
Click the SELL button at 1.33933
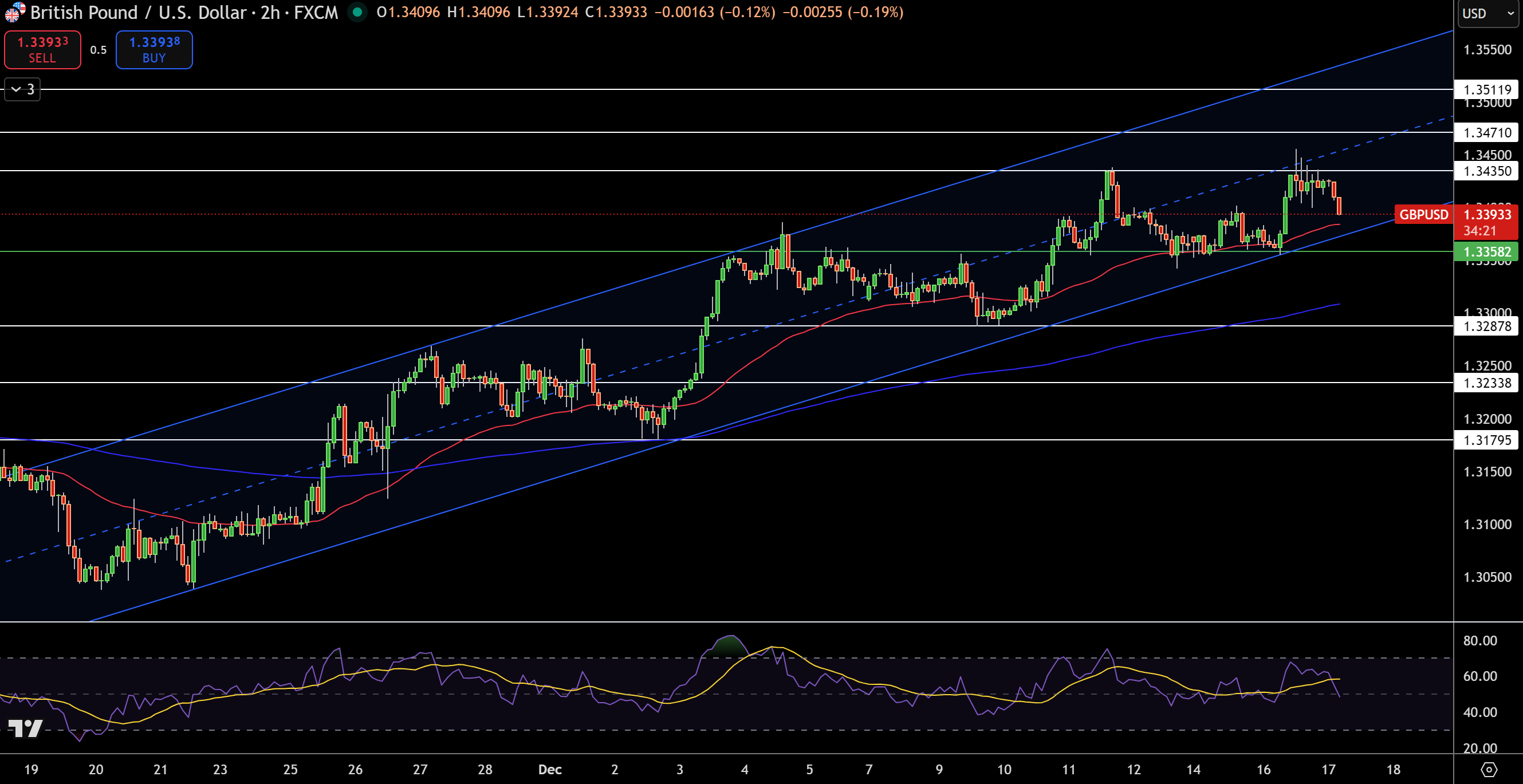(42, 50)
